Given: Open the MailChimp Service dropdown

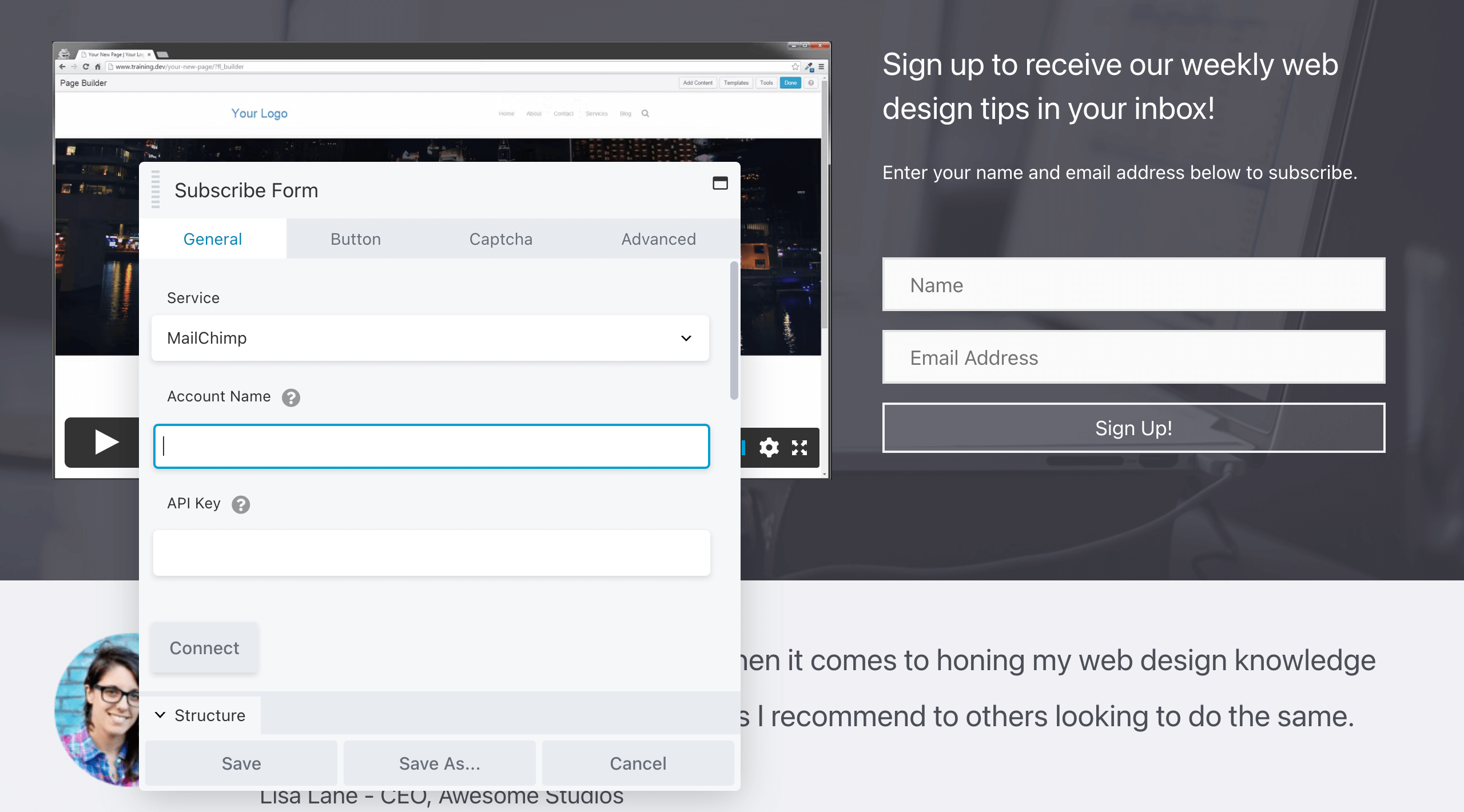Looking at the screenshot, I should [x=430, y=338].
